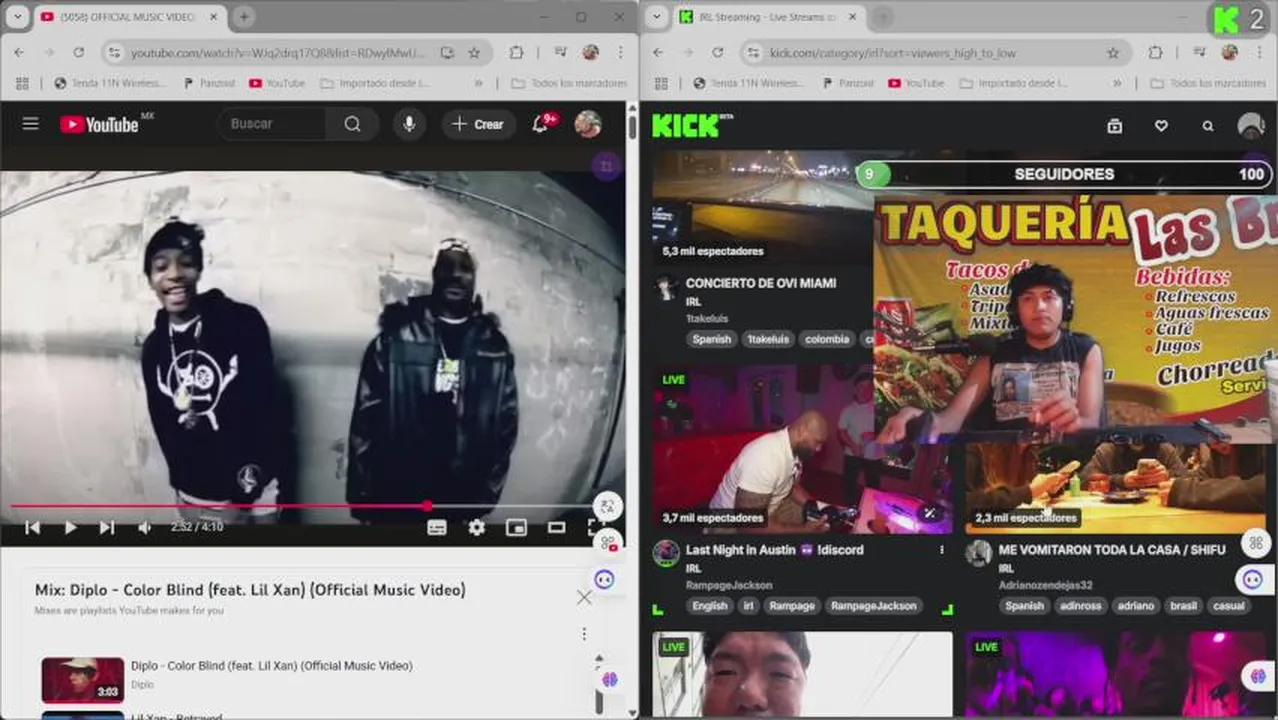Click YouTube magnifier search button

click(353, 124)
